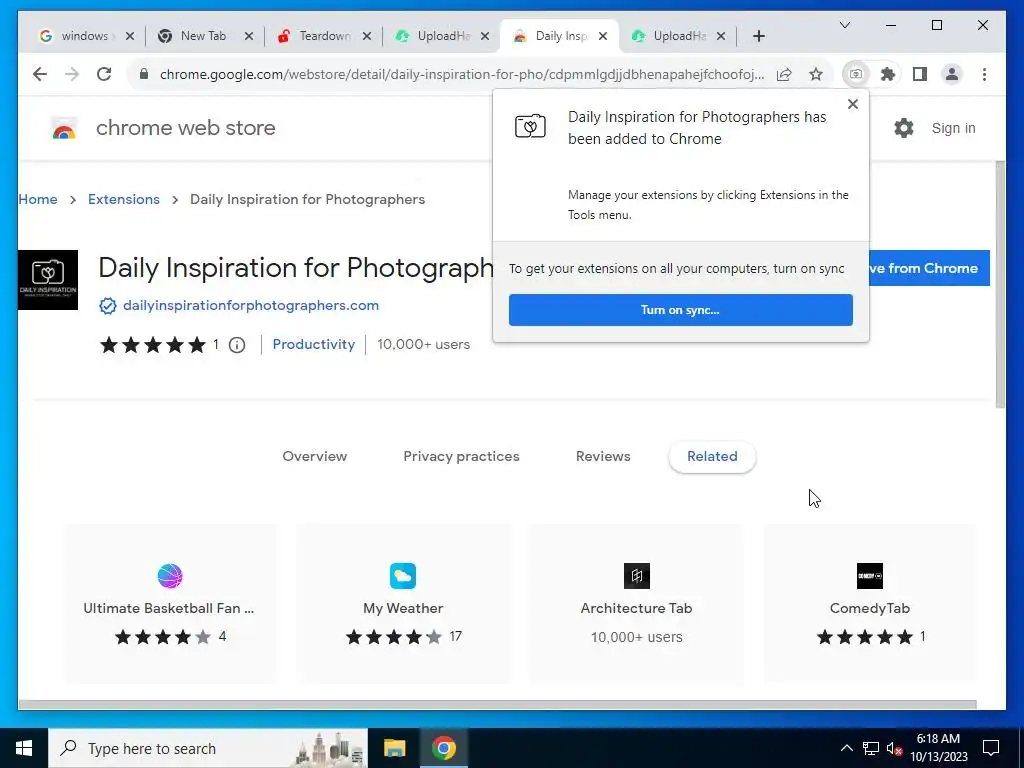Screen dimensions: 1024x768
Task: Close the Teardown tab
Action: [367, 36]
